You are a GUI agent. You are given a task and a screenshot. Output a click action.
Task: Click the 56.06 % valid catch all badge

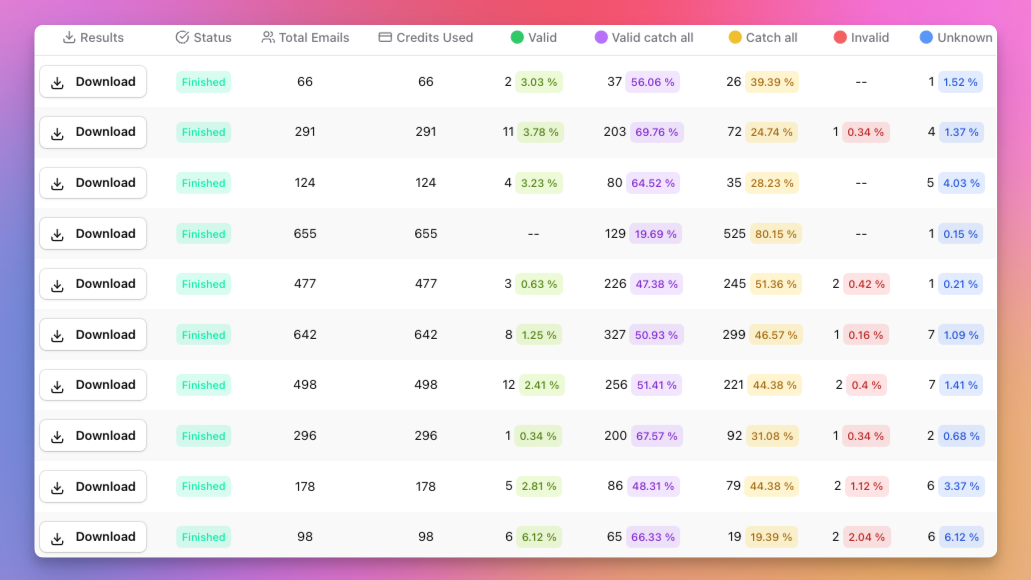coord(652,82)
